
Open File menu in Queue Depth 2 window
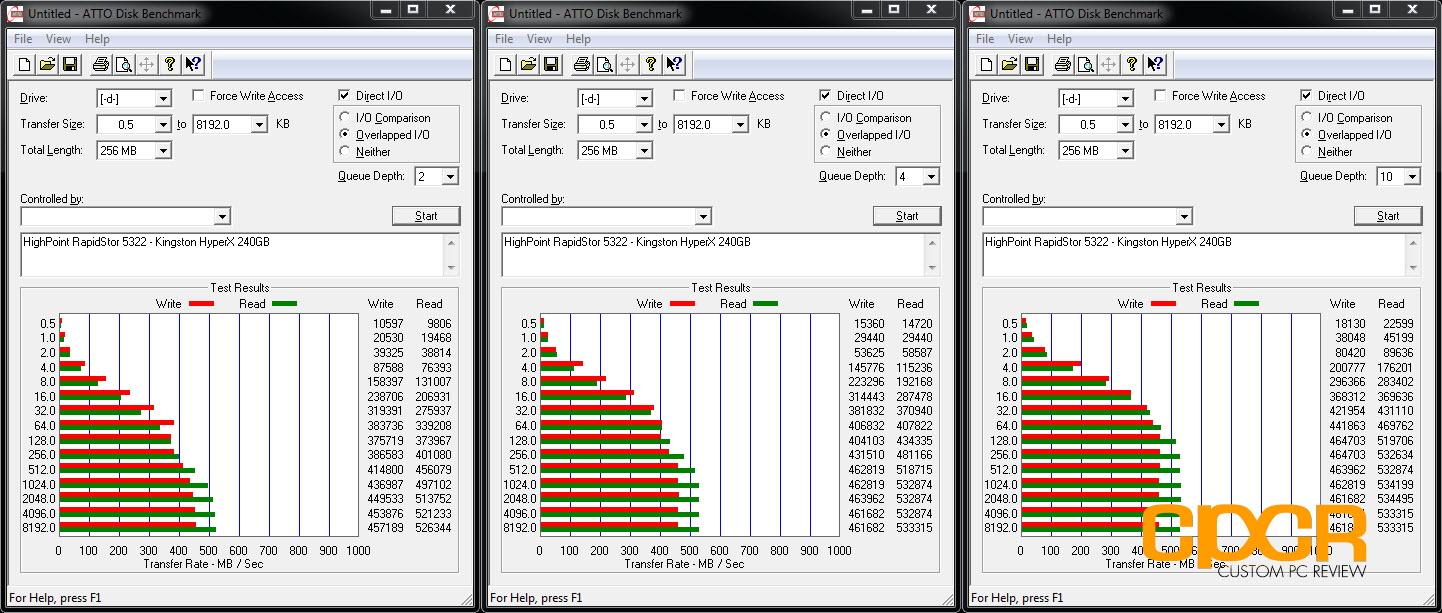point(23,39)
